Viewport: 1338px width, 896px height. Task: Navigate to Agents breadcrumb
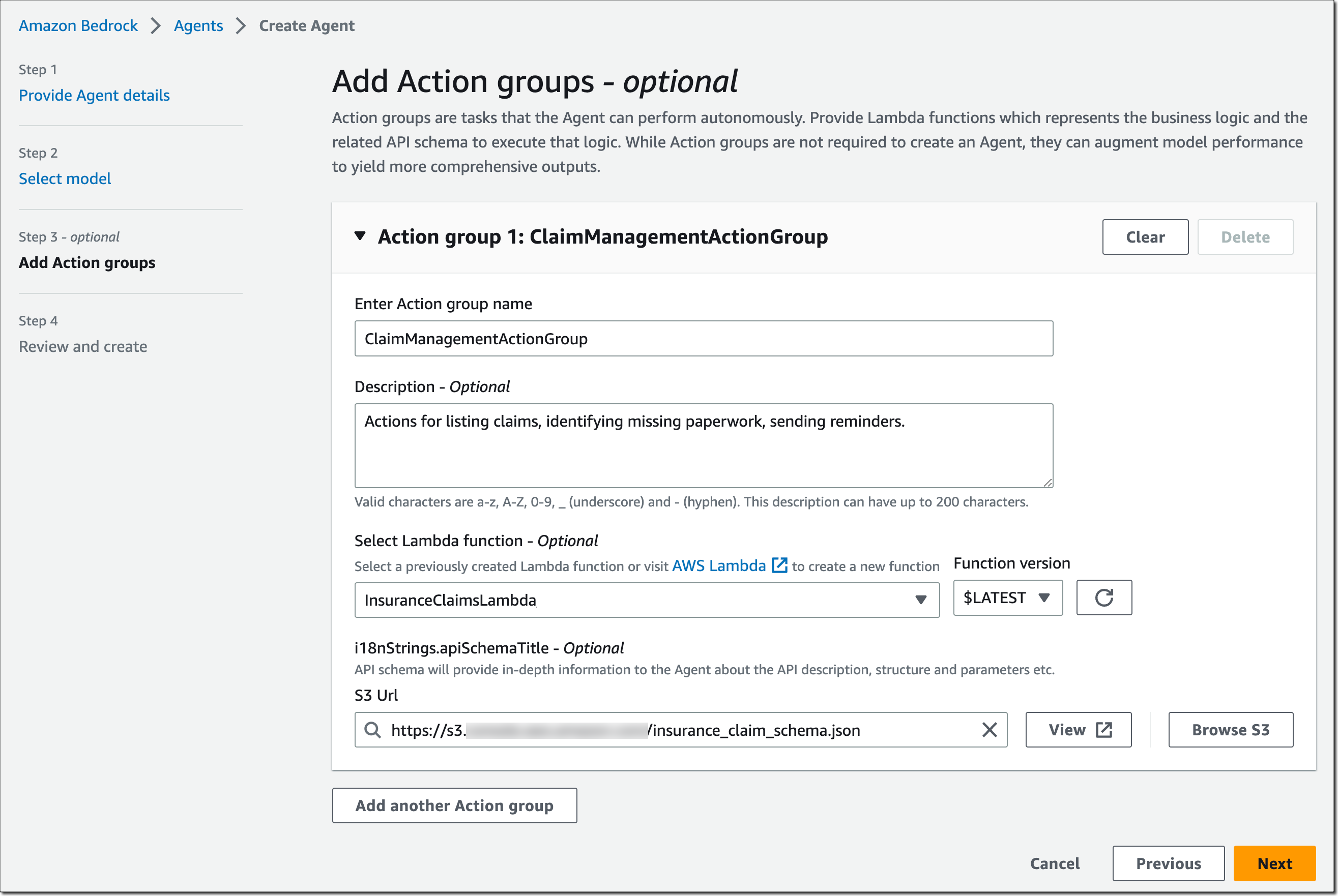tap(198, 26)
